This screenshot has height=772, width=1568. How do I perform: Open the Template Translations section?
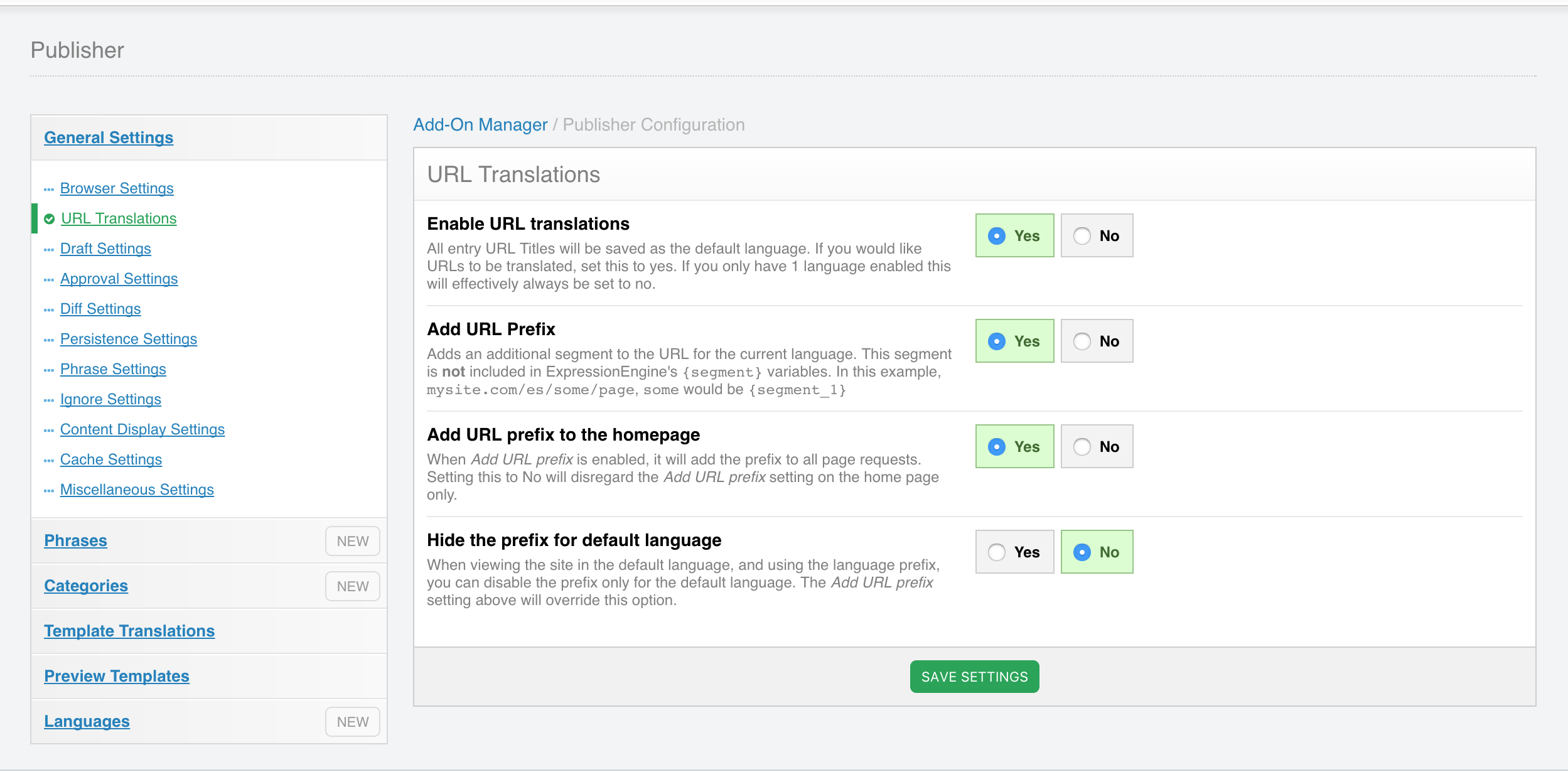[x=129, y=631]
